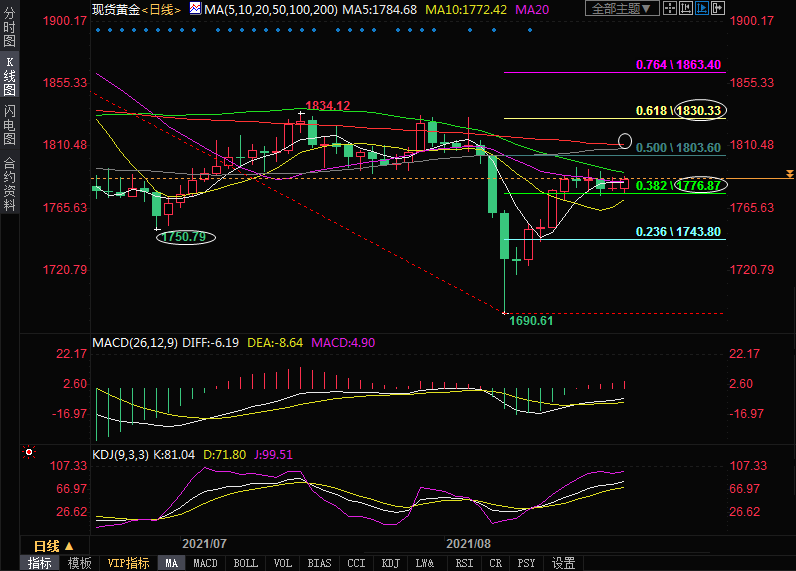Click the orange price marker arrow on right axis
This screenshot has width=796, height=571.
(x=789, y=176)
